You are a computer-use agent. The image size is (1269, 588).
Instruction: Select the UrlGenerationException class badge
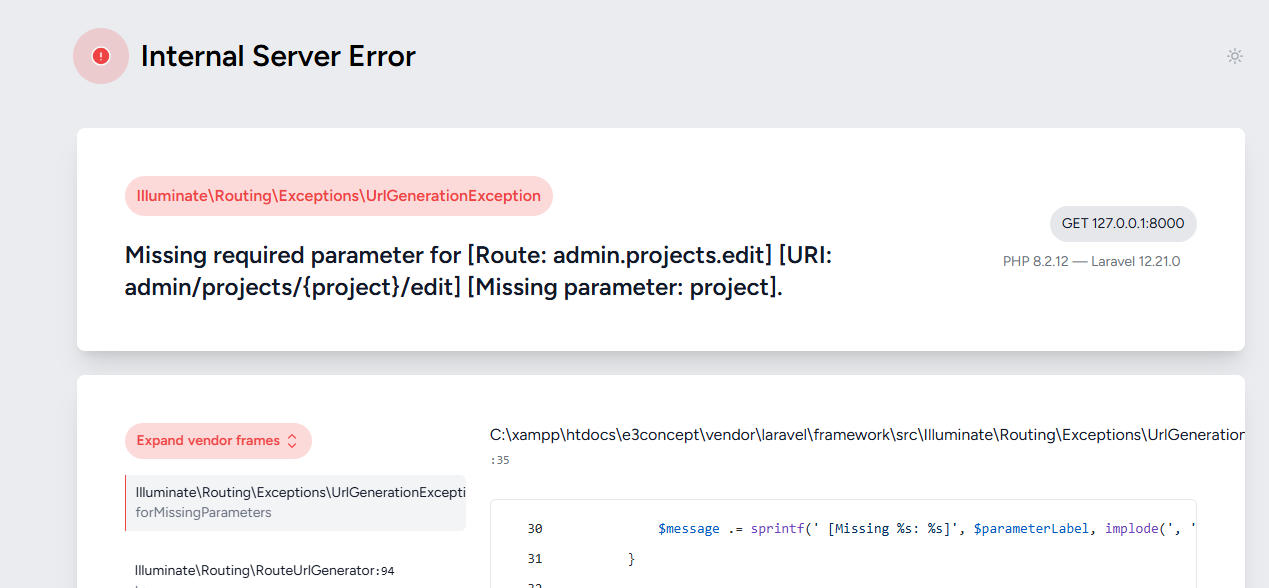point(338,196)
